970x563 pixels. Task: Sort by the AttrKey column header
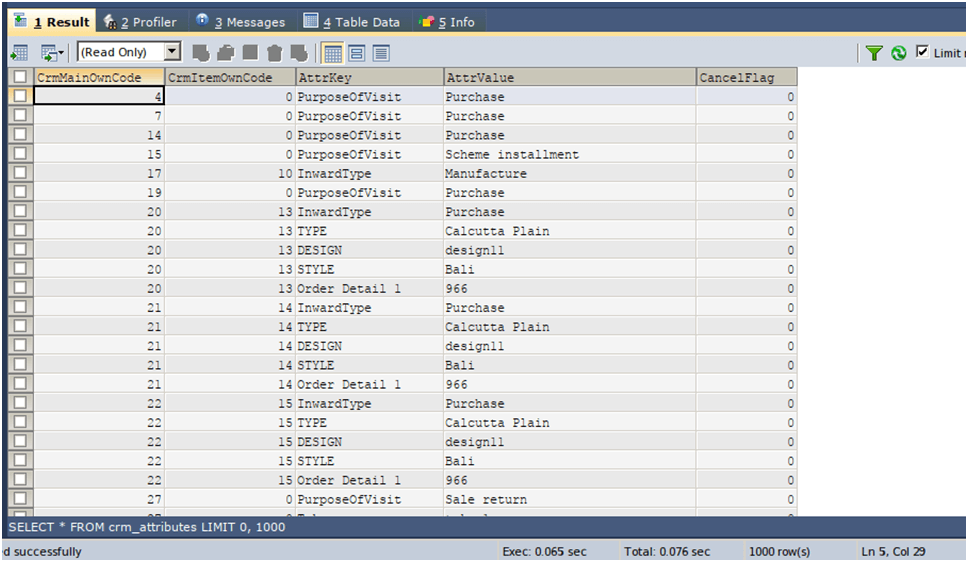point(369,77)
